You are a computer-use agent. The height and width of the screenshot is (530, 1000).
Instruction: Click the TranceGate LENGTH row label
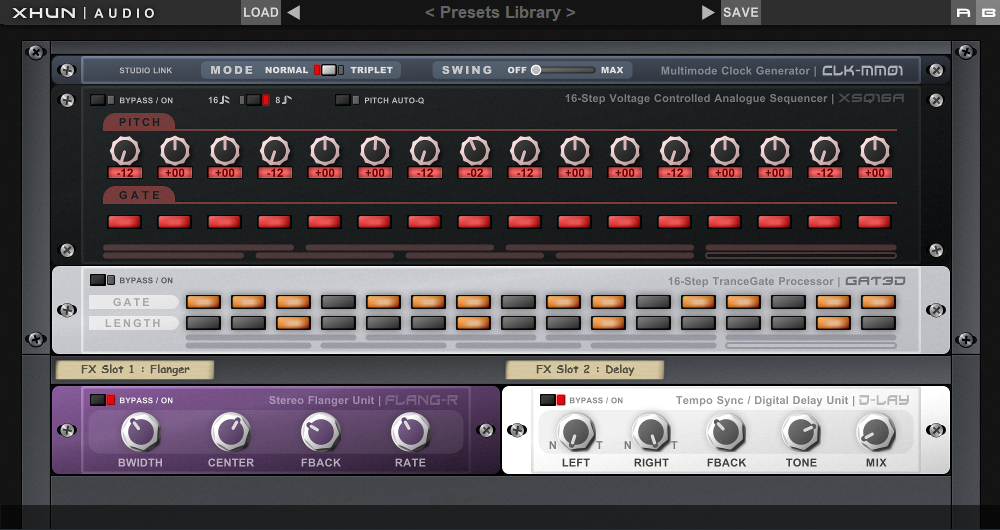tap(133, 323)
